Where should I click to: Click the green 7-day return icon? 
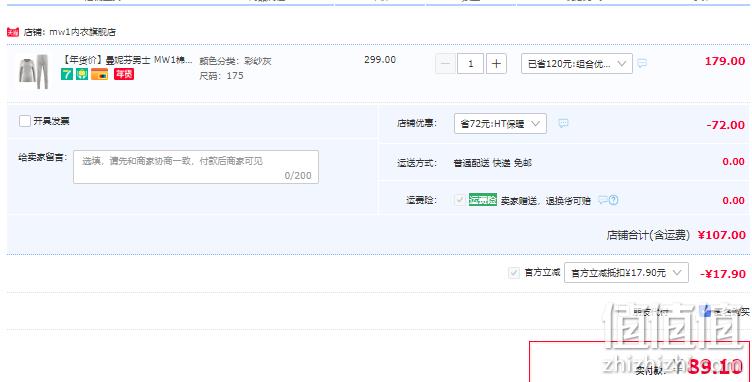click(67, 74)
